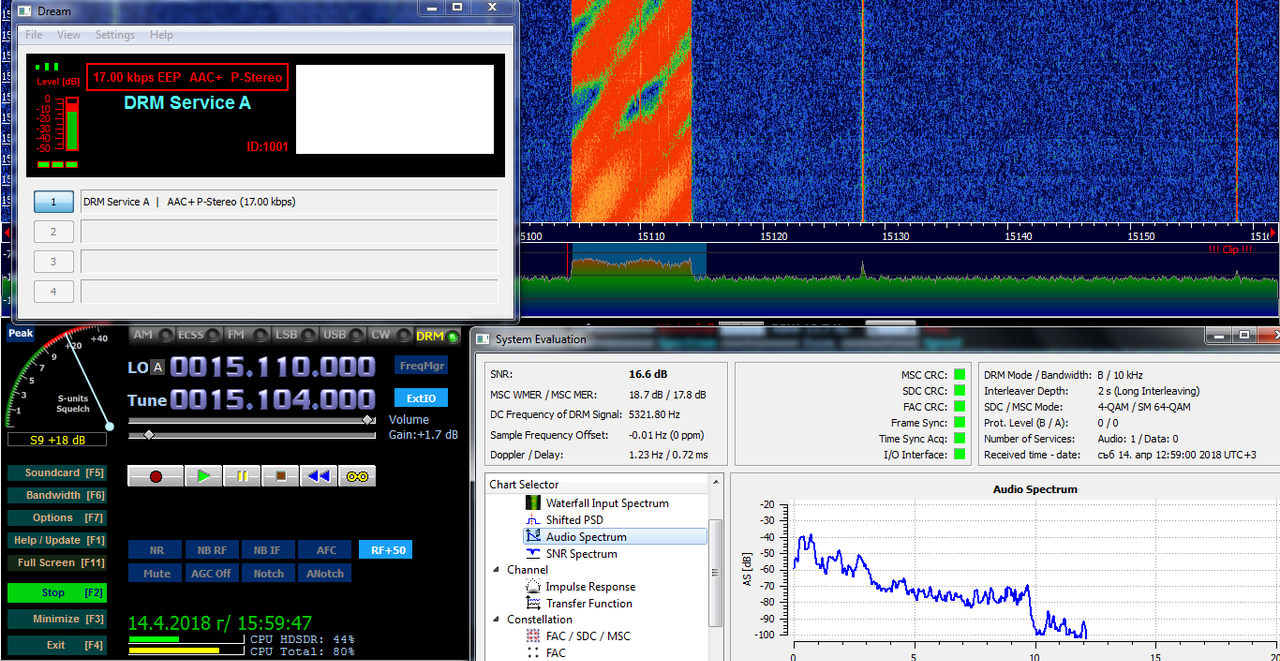Viewport: 1280px width, 661px height.
Task: Select DRM Service A button 1
Action: point(54,201)
